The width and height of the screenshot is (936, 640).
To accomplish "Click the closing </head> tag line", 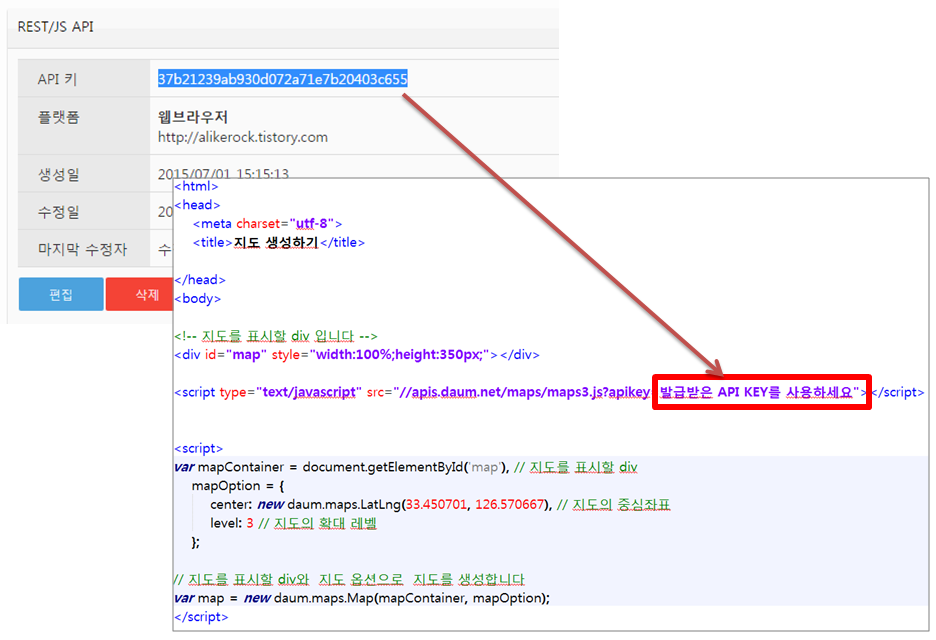I will 200,279.
